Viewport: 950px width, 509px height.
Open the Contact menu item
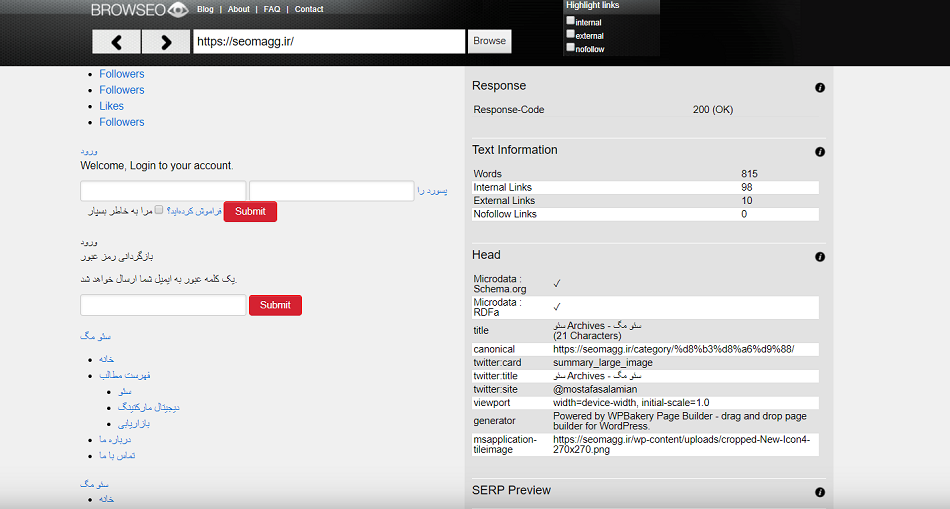[x=309, y=10]
